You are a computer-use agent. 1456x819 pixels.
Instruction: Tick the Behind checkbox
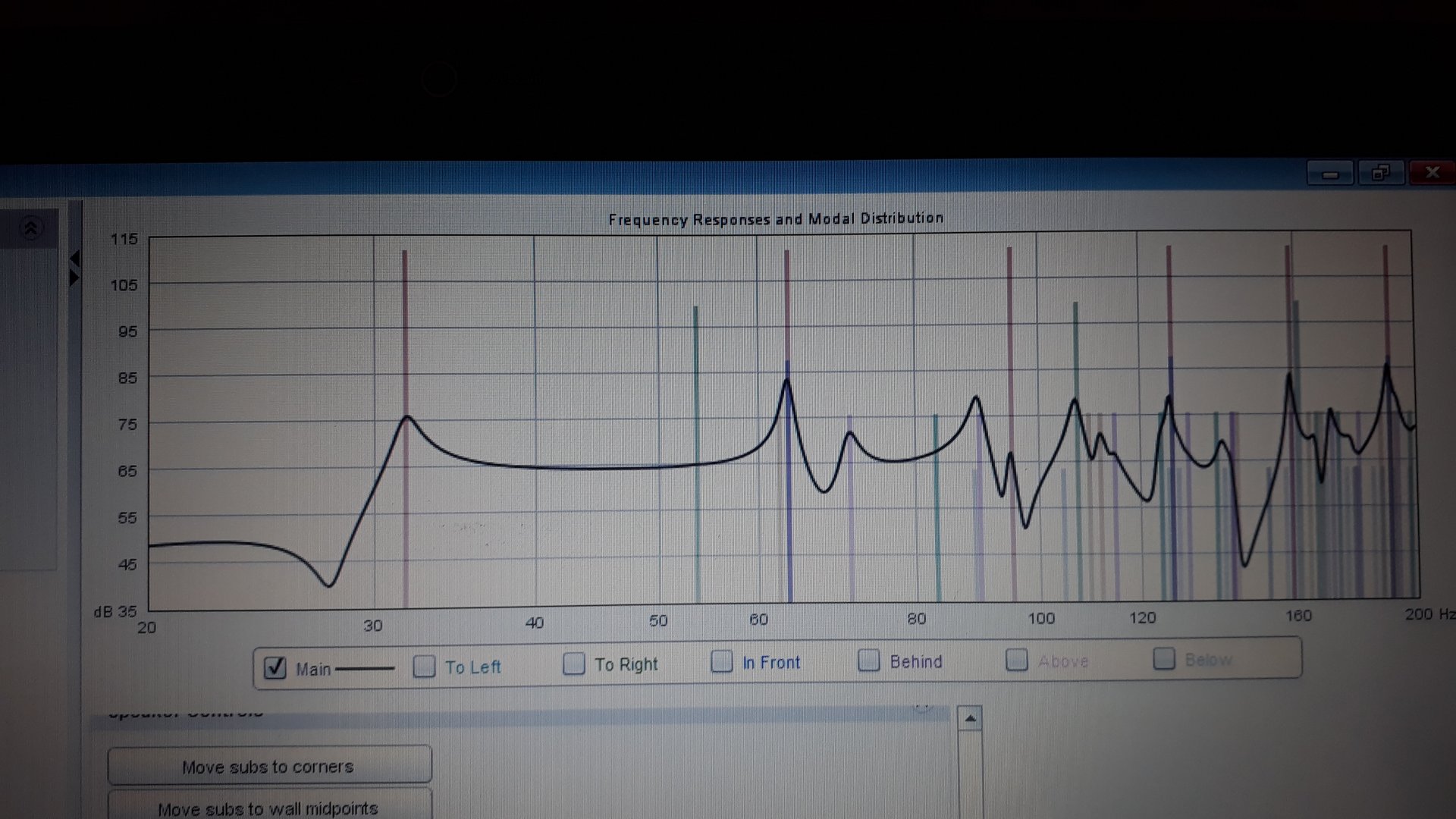(868, 661)
